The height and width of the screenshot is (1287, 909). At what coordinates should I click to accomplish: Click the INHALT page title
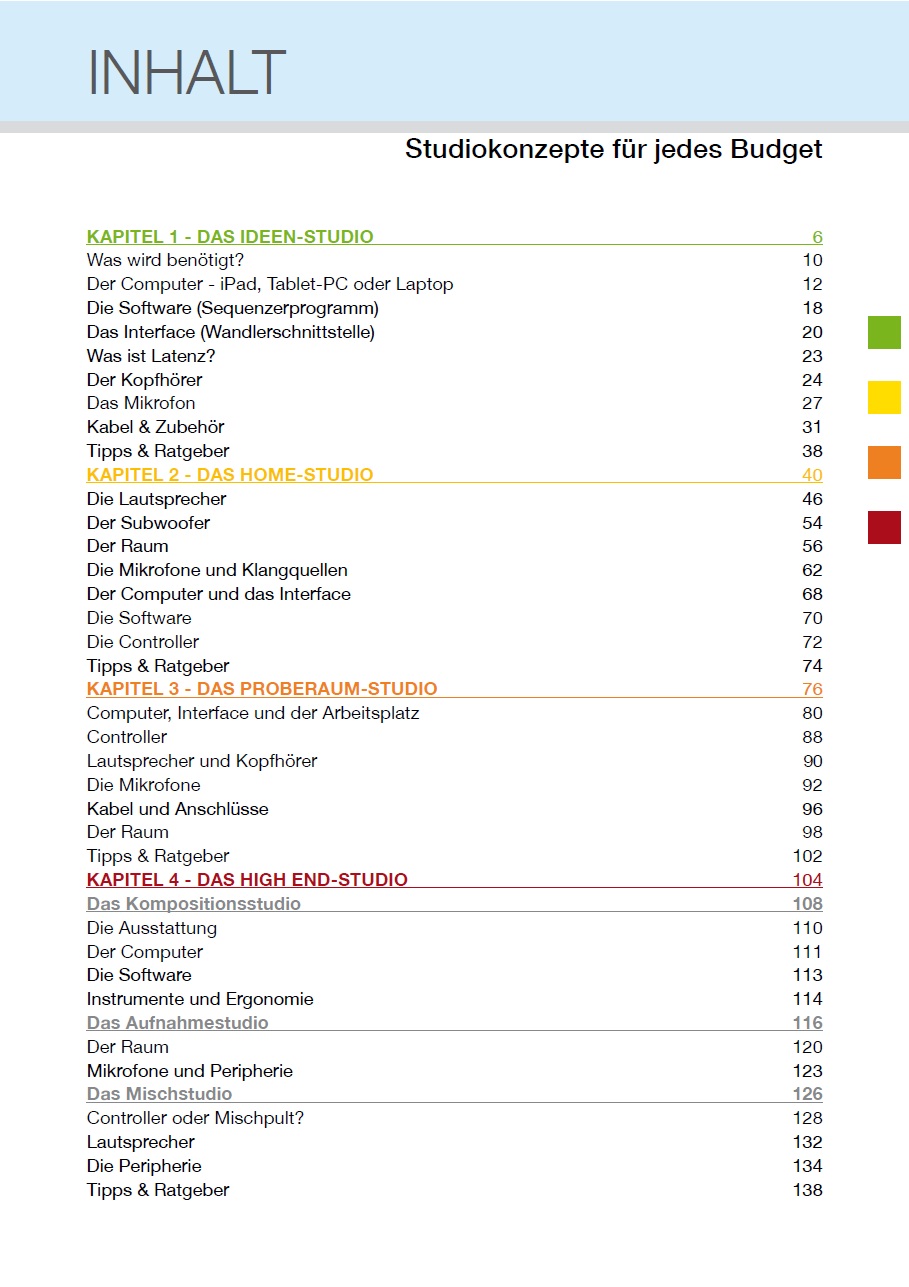[187, 72]
